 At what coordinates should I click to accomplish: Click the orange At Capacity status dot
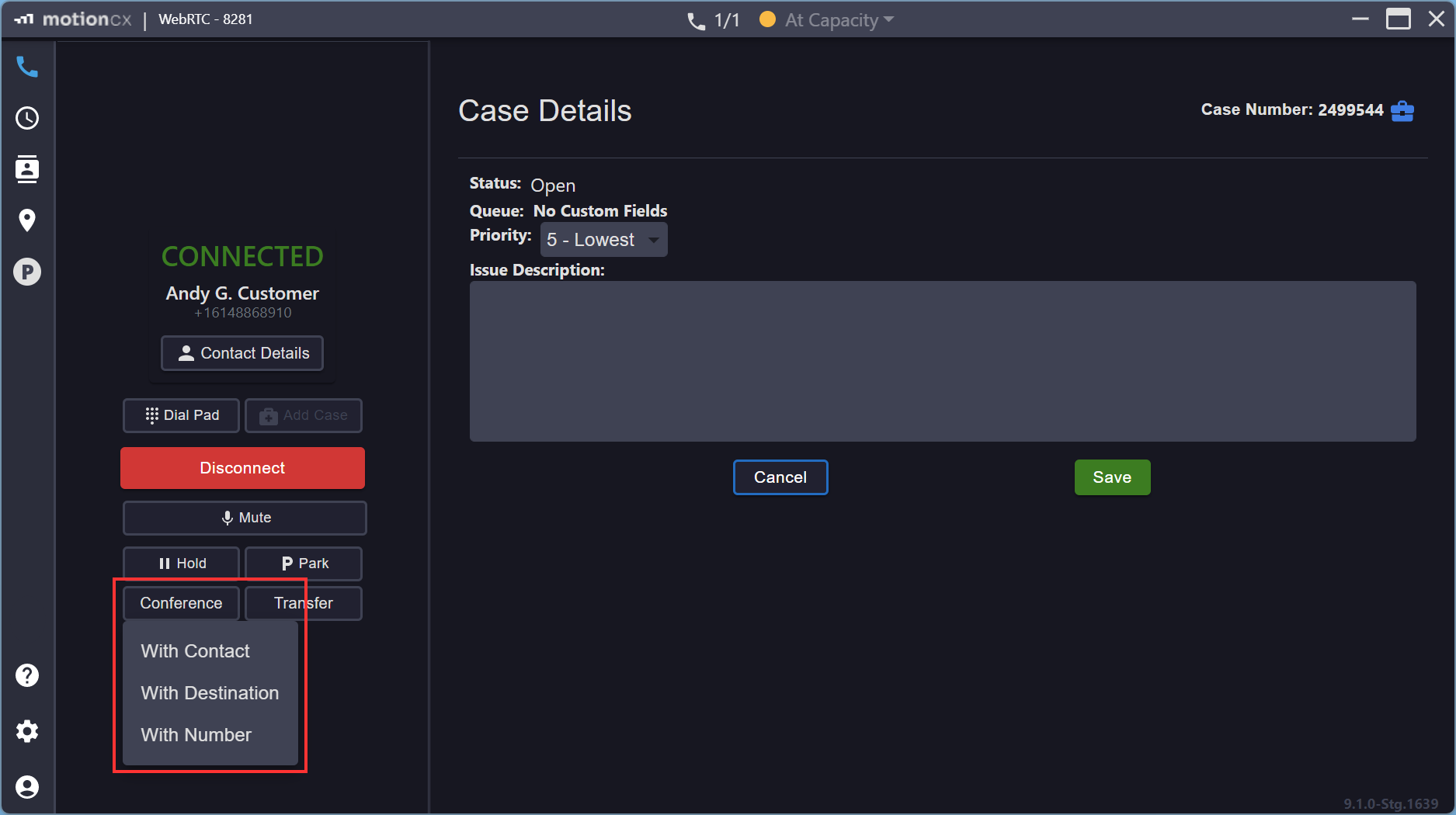coord(767,19)
